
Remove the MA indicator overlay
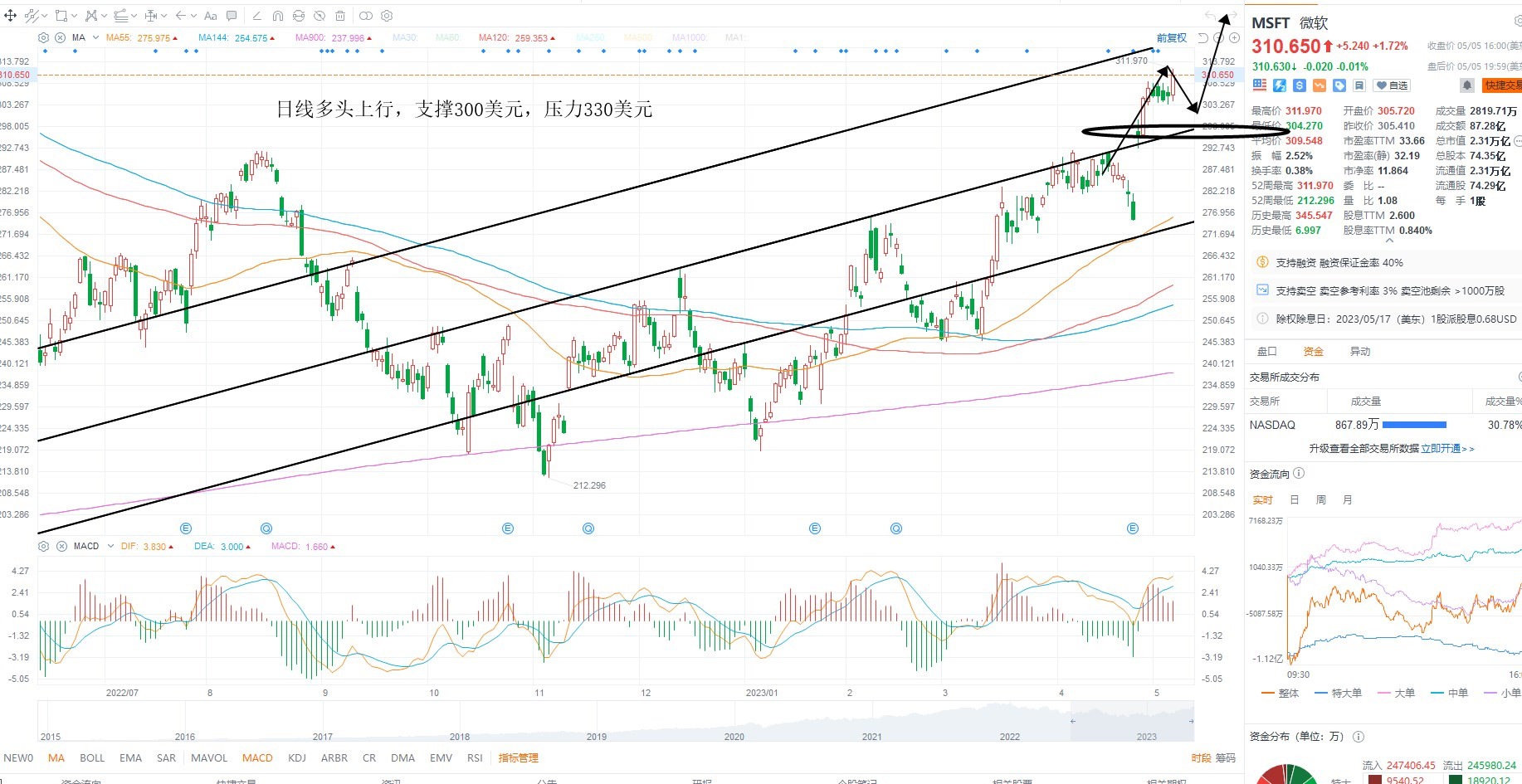60,37
